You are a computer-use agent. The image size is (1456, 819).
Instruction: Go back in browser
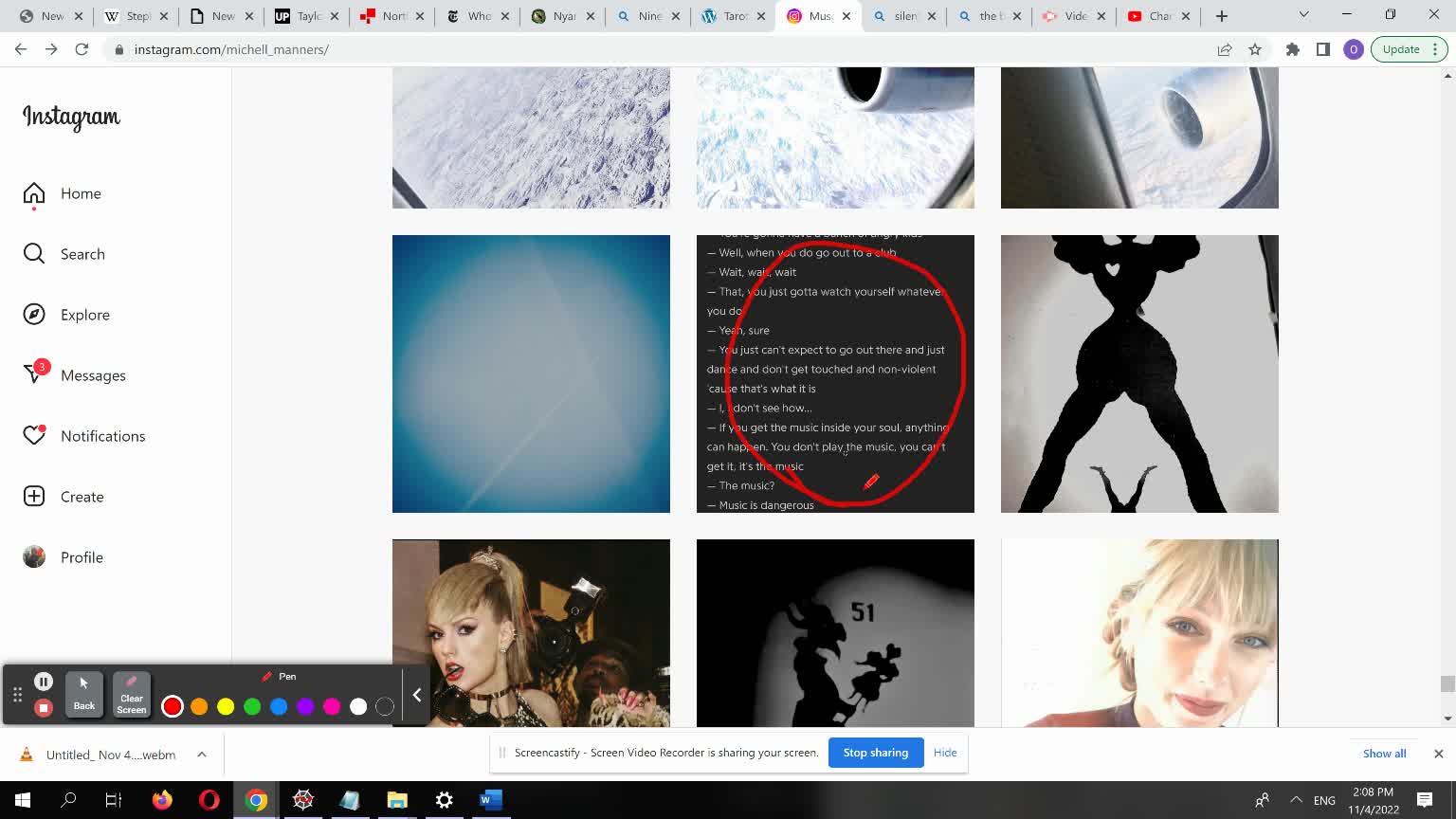21,49
